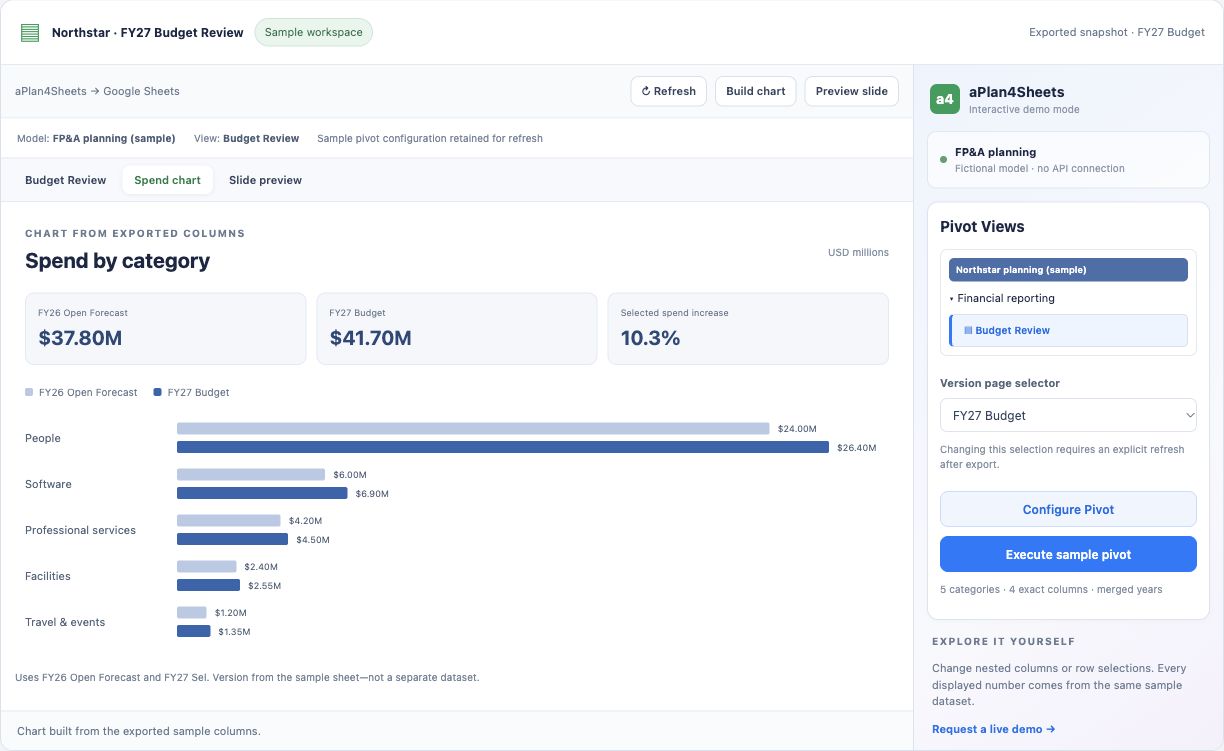
Task: Click the Travel & events $1.35M bar
Action: pyautogui.click(x=194, y=631)
